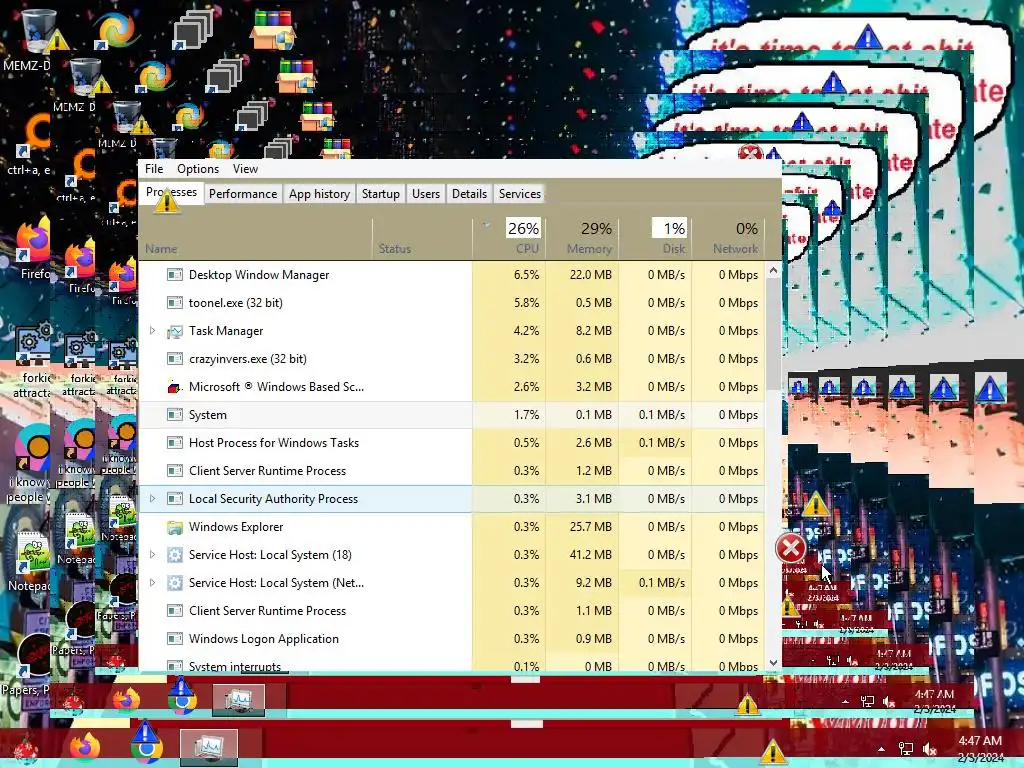1024x768 pixels.
Task: Click the crazyinvers.exe process icon
Action: [174, 359]
